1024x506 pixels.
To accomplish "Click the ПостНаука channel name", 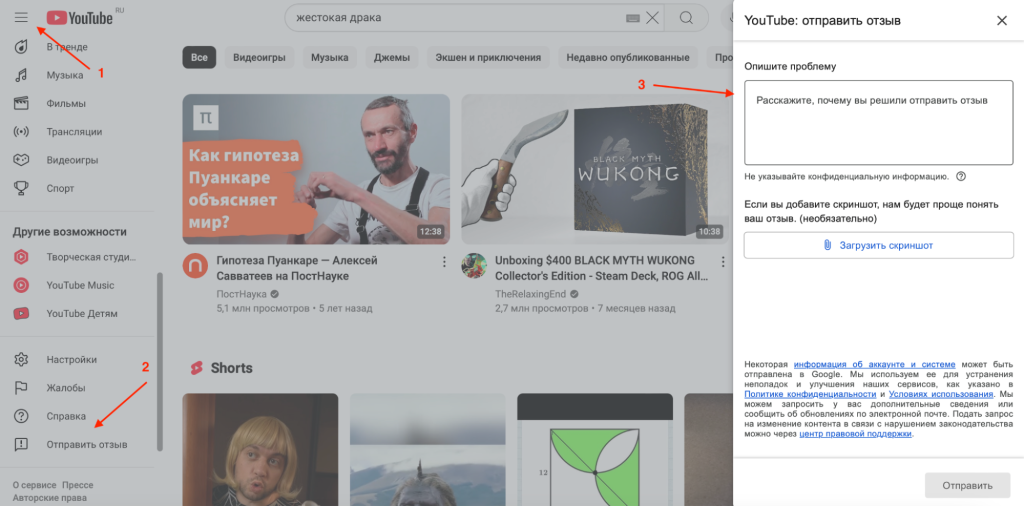I will [x=243, y=293].
